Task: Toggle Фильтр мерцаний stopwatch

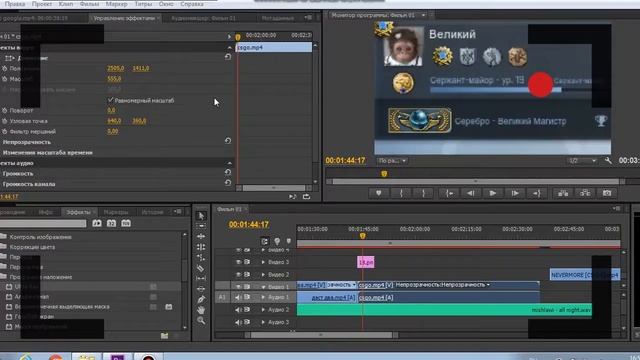Action: [x=5, y=132]
